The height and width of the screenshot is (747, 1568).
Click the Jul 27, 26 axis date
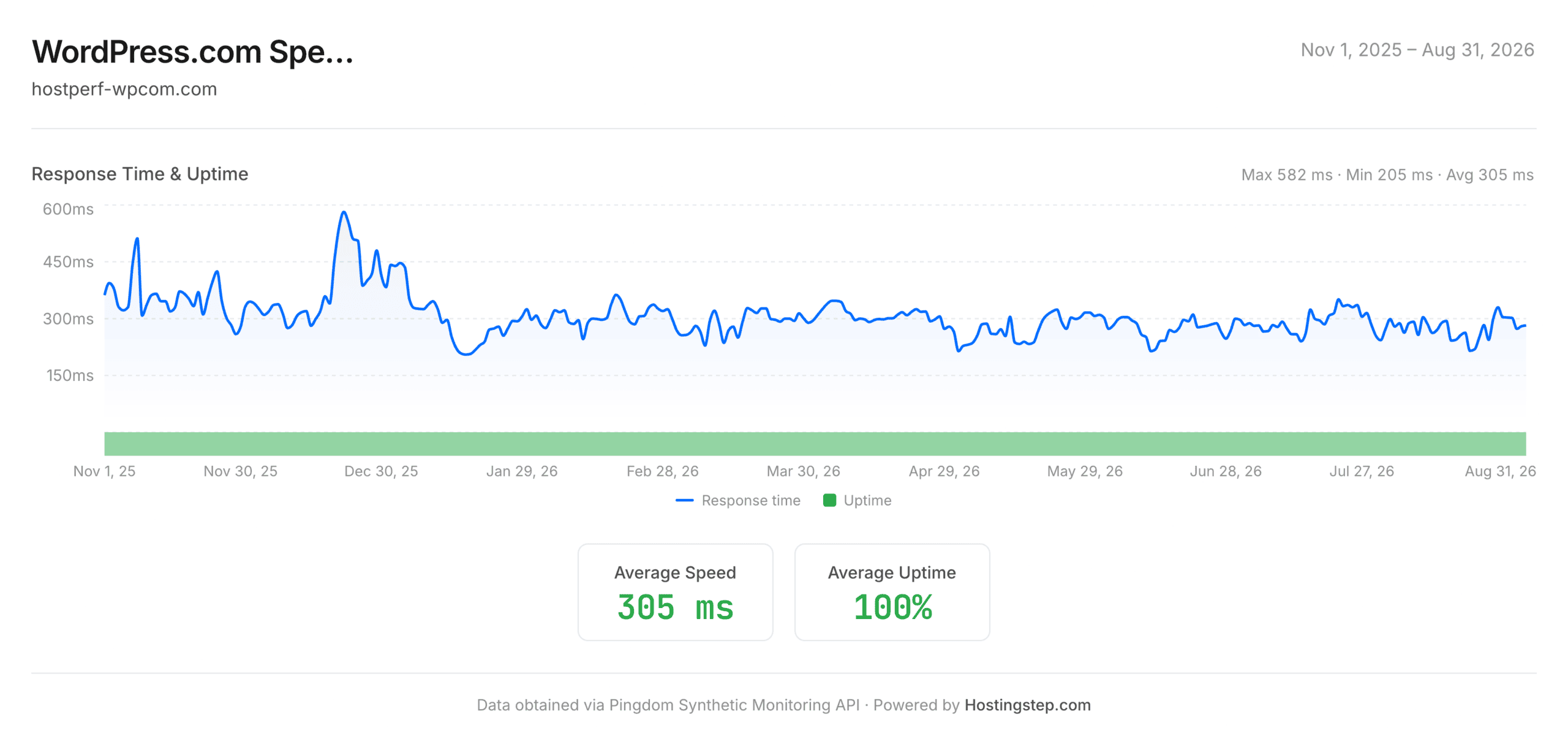point(1362,471)
